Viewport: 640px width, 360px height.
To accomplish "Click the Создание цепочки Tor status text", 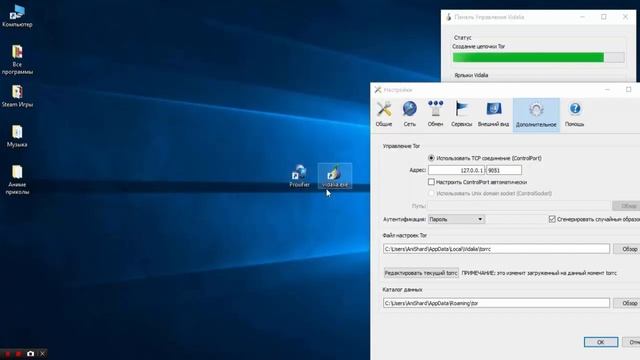I will click(x=478, y=46).
